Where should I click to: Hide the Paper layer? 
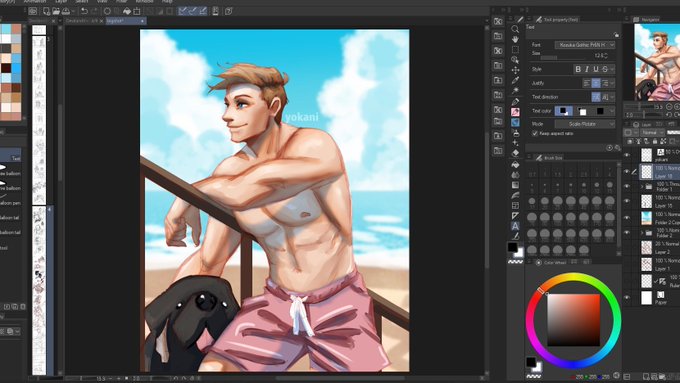click(627, 298)
